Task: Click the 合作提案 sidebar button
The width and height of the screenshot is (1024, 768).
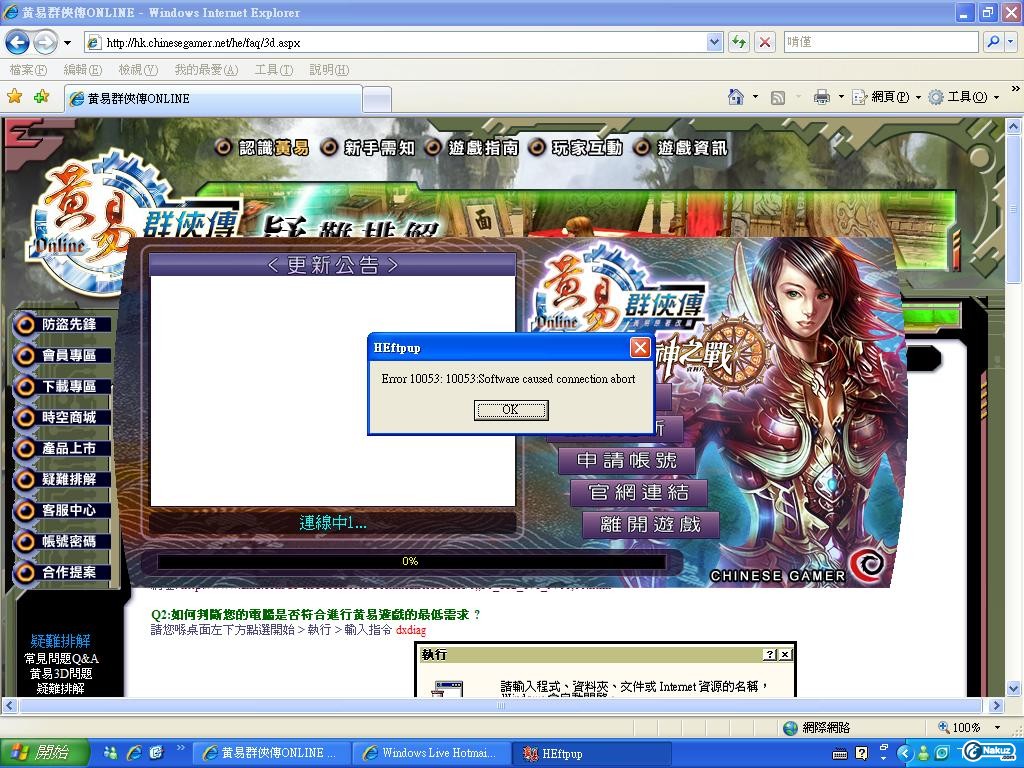Action: click(x=62, y=572)
